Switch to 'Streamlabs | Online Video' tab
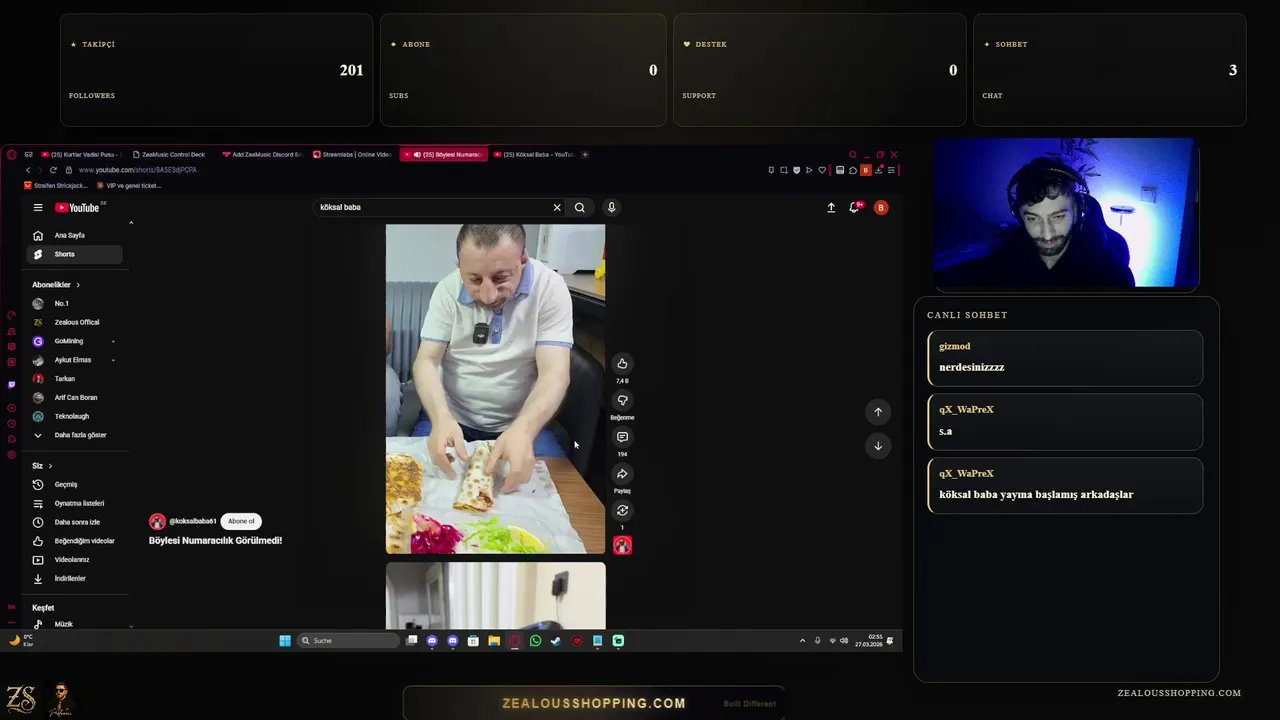Image resolution: width=1280 pixels, height=720 pixels. 352,155
